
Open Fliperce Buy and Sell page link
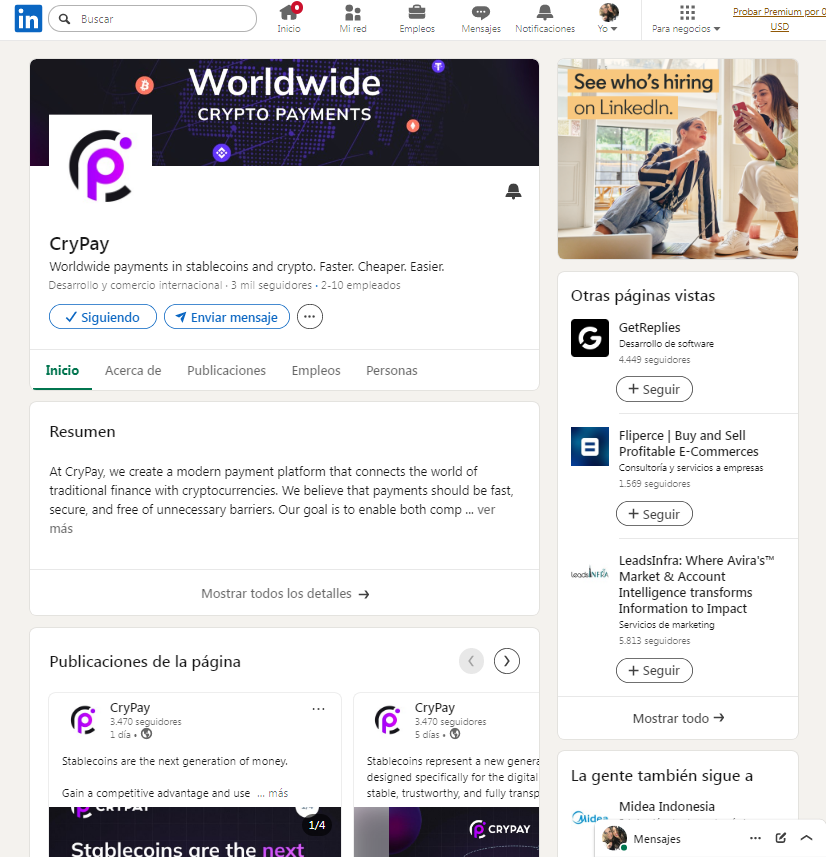(688, 443)
